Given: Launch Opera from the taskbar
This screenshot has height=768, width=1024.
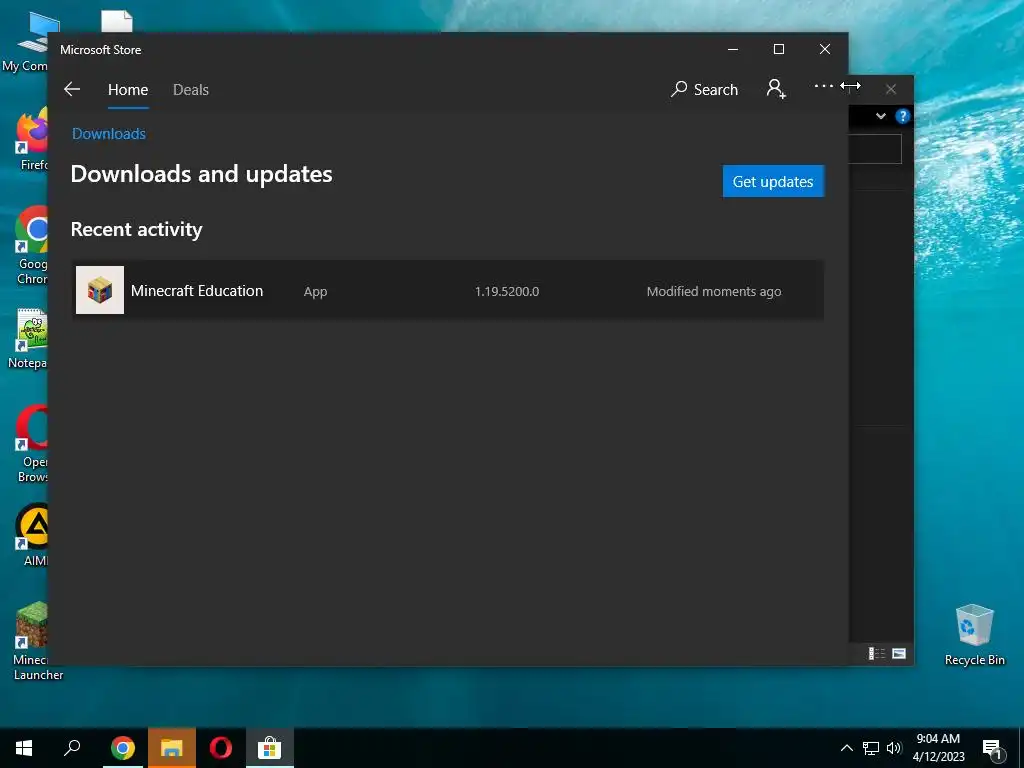Looking at the screenshot, I should 221,748.
